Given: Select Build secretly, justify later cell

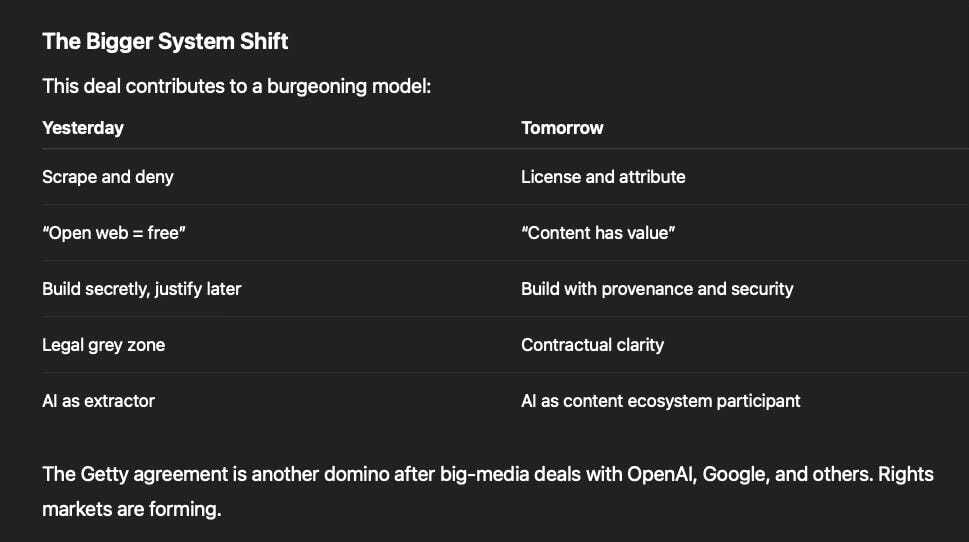Looking at the screenshot, I should 142,289.
